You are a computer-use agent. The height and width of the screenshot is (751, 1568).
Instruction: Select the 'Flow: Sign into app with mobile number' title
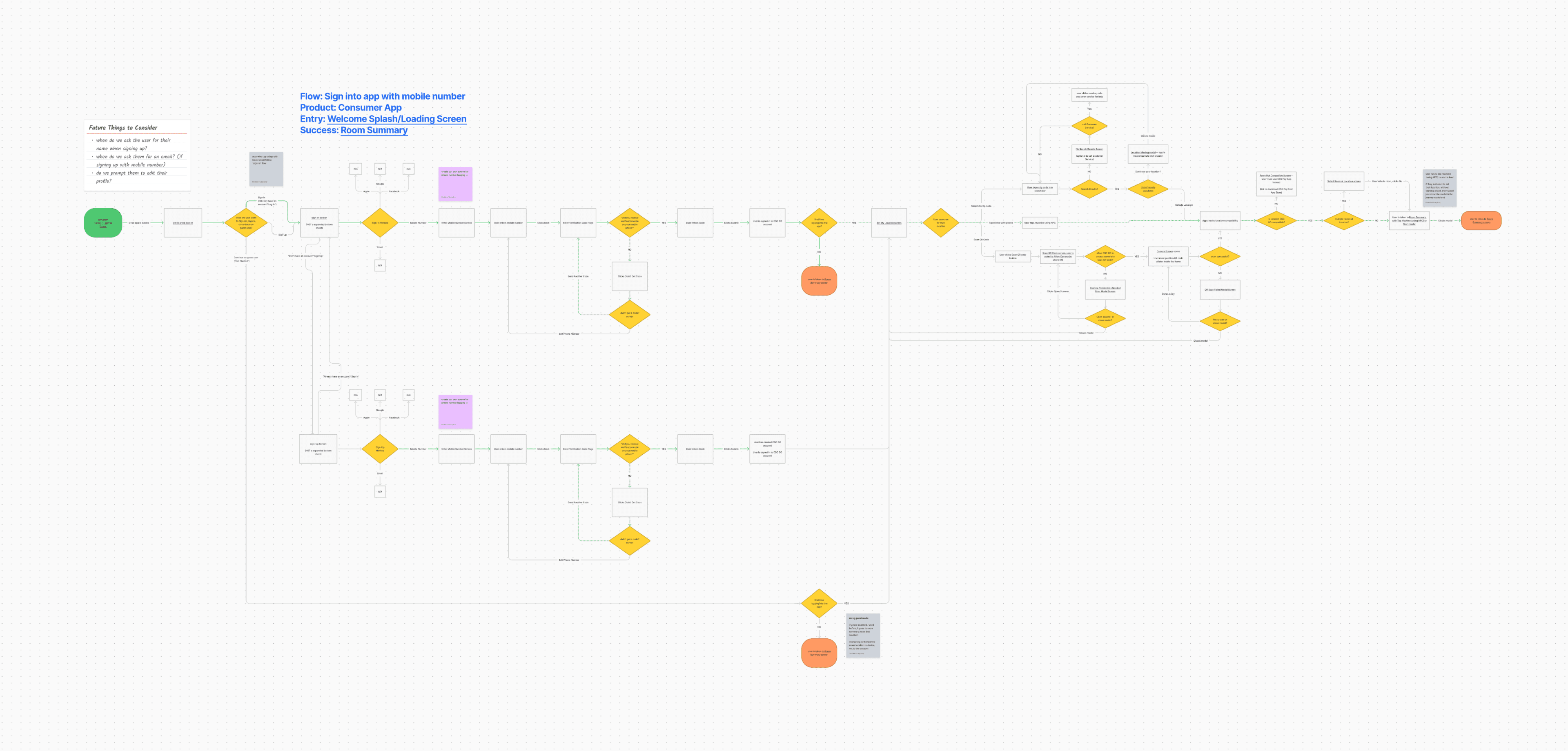coord(382,96)
